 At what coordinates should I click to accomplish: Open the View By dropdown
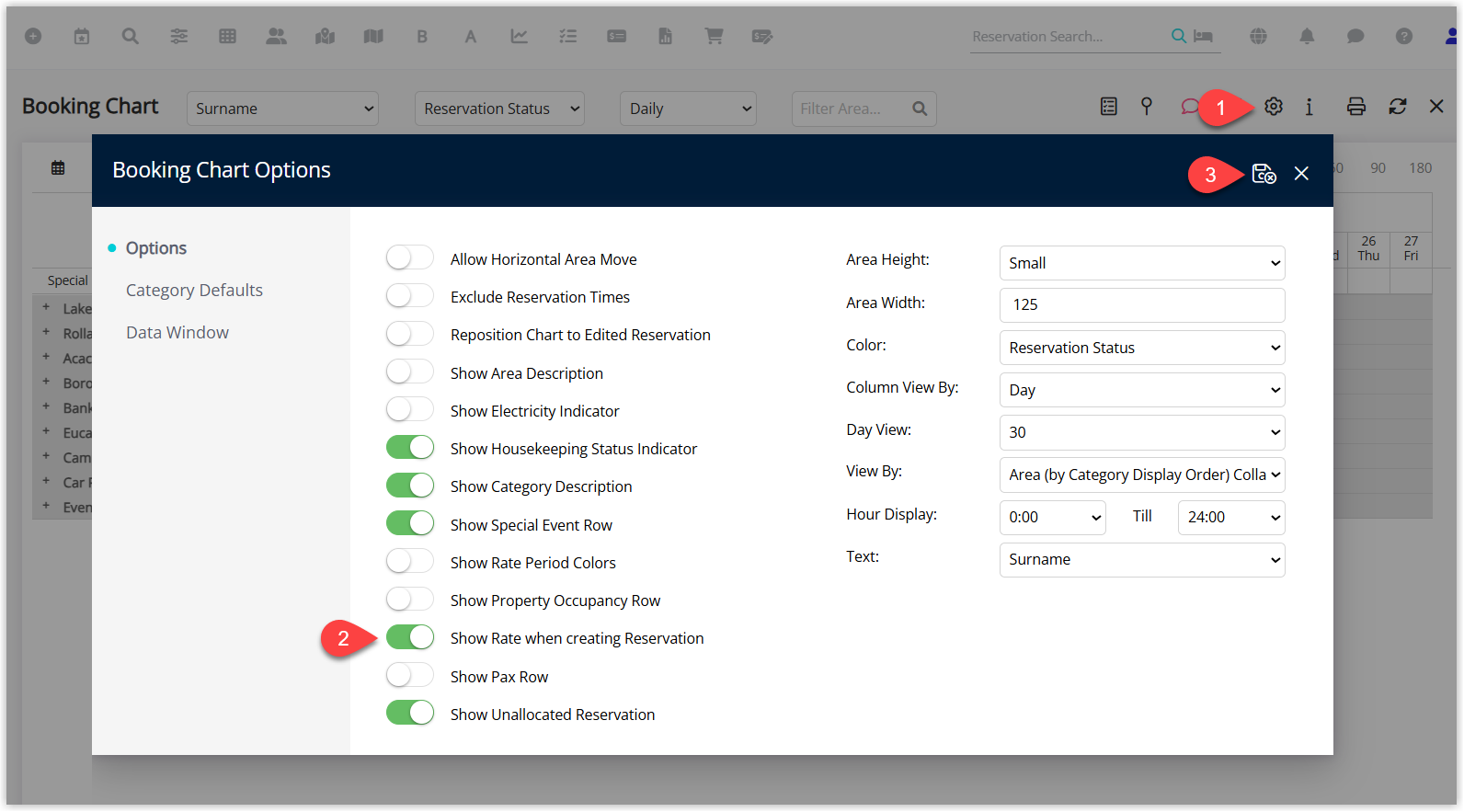(1142, 475)
